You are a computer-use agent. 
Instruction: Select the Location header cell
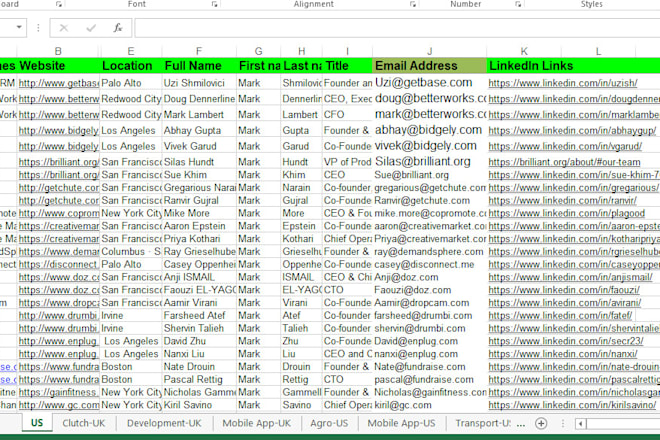[x=131, y=66]
